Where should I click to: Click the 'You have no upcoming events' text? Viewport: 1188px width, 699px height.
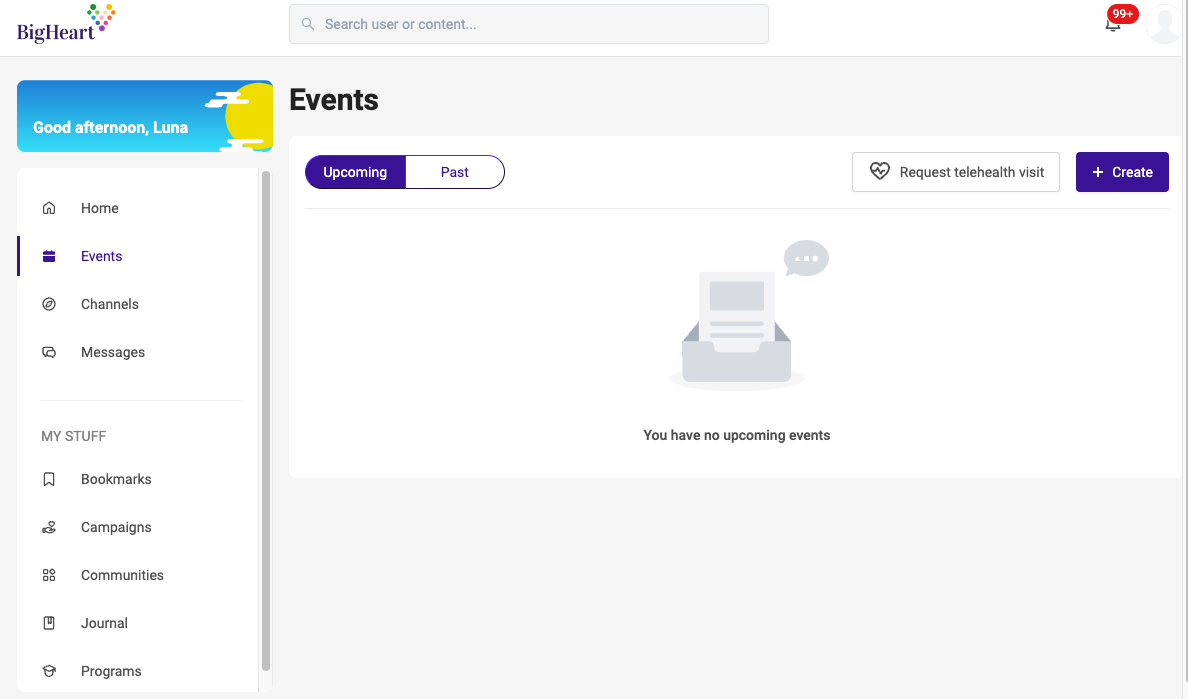[736, 435]
